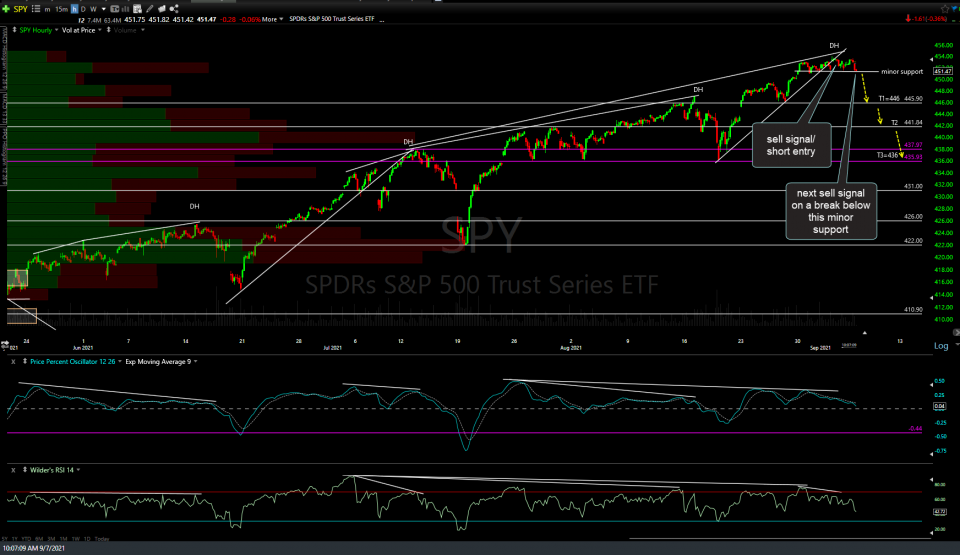This screenshot has height=555, width=960.
Task: Click the bar chart style icon
Action: 126,9
